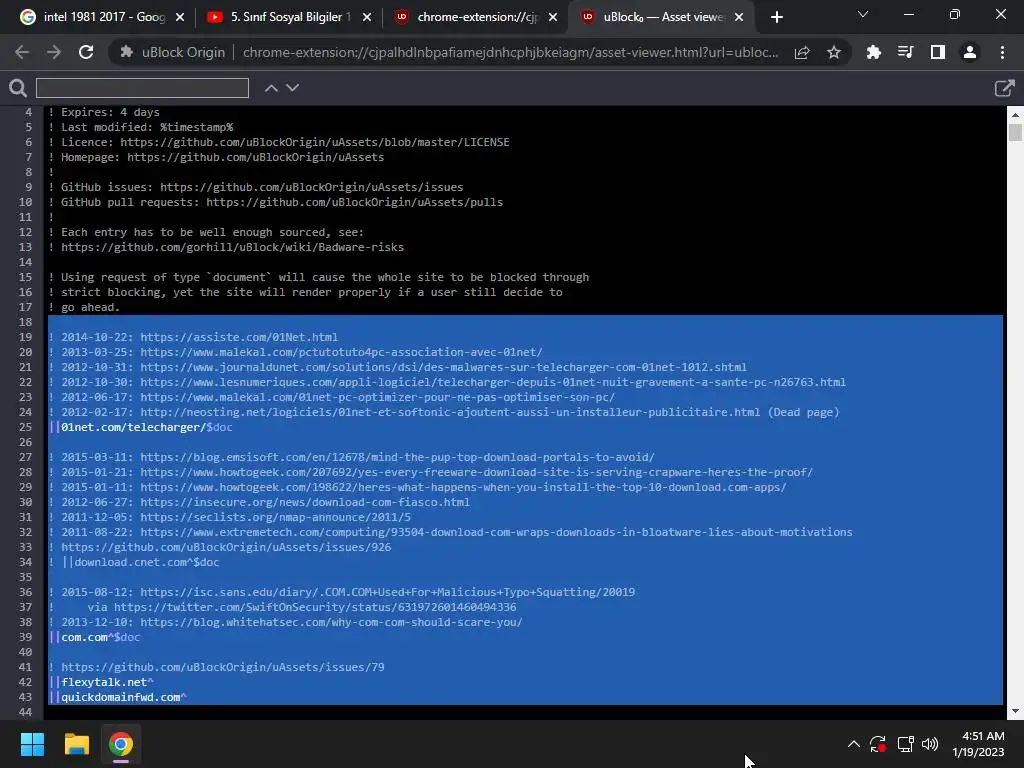
Task: Click line number 25 in gutter
Action: [25, 427]
